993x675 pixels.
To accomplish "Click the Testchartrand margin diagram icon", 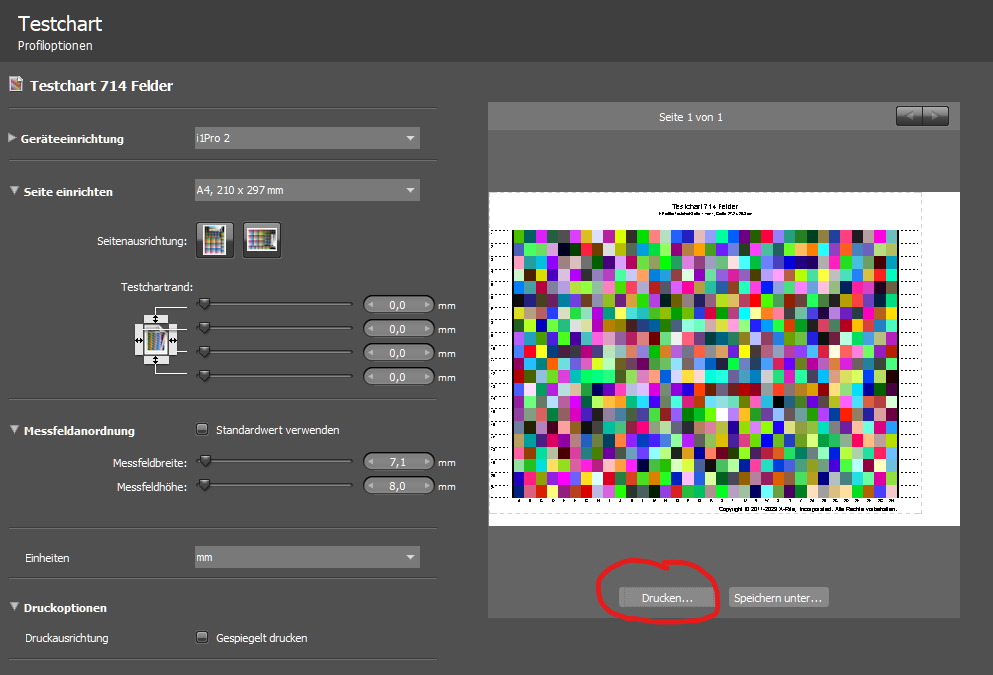I will tap(160, 341).
